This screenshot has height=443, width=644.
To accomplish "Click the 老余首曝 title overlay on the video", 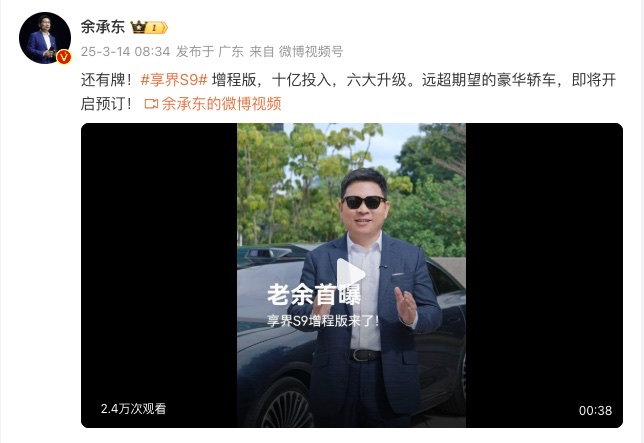I will (x=314, y=295).
